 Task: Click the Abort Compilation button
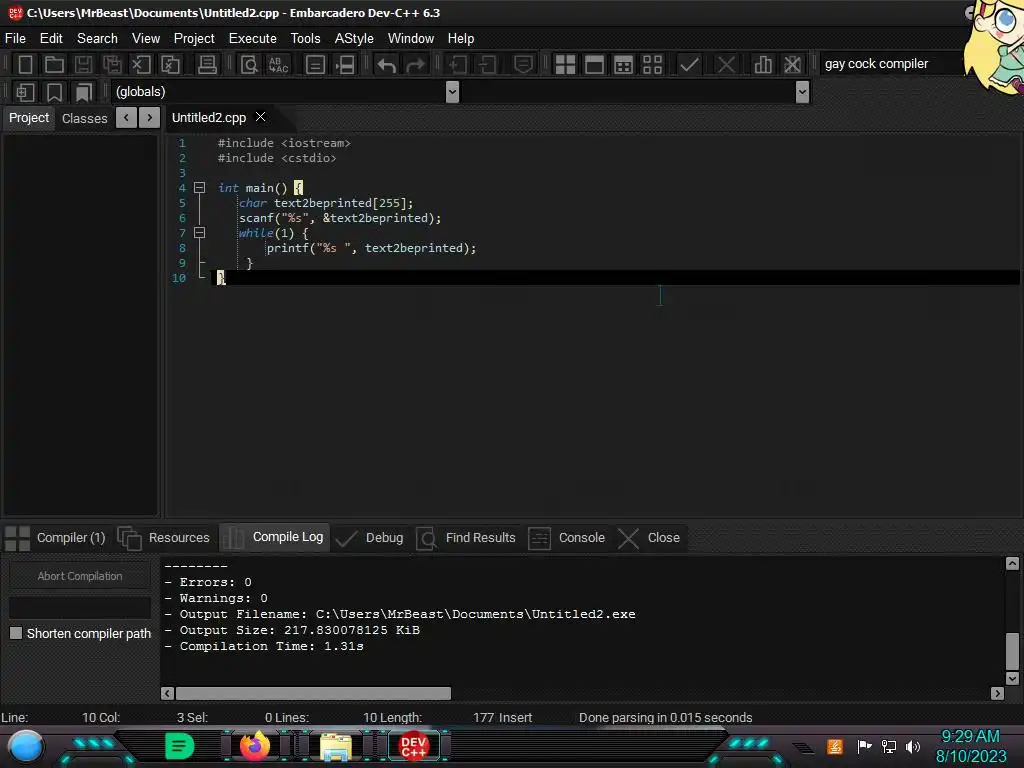click(x=80, y=576)
